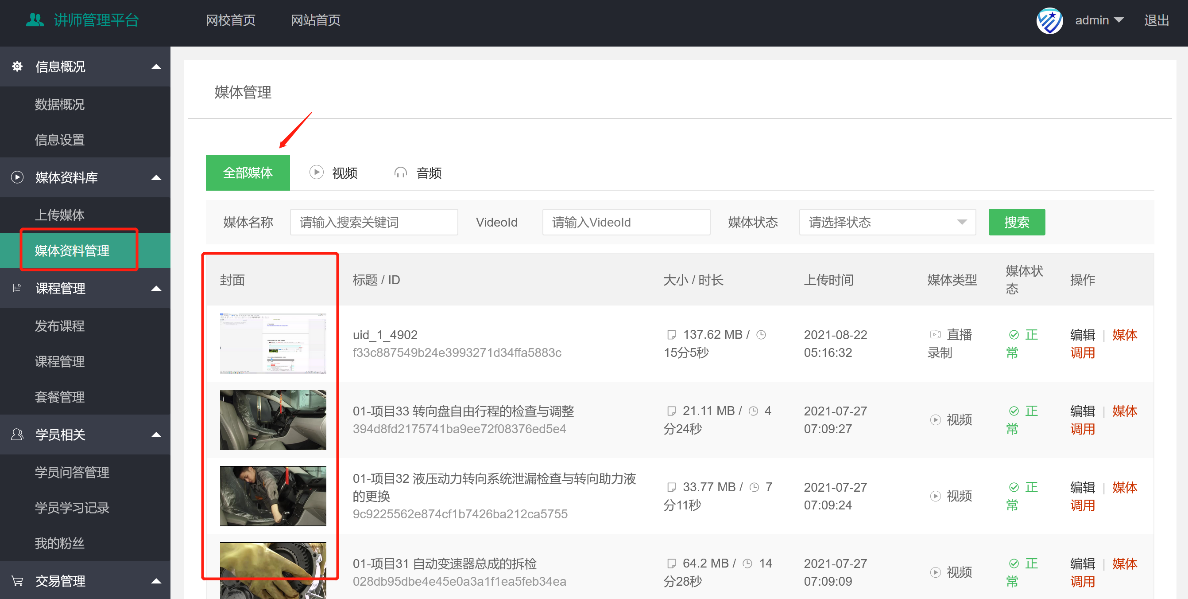This screenshot has width=1188, height=599.
Task: Click the 学员相关 person icon
Action: coord(17,435)
